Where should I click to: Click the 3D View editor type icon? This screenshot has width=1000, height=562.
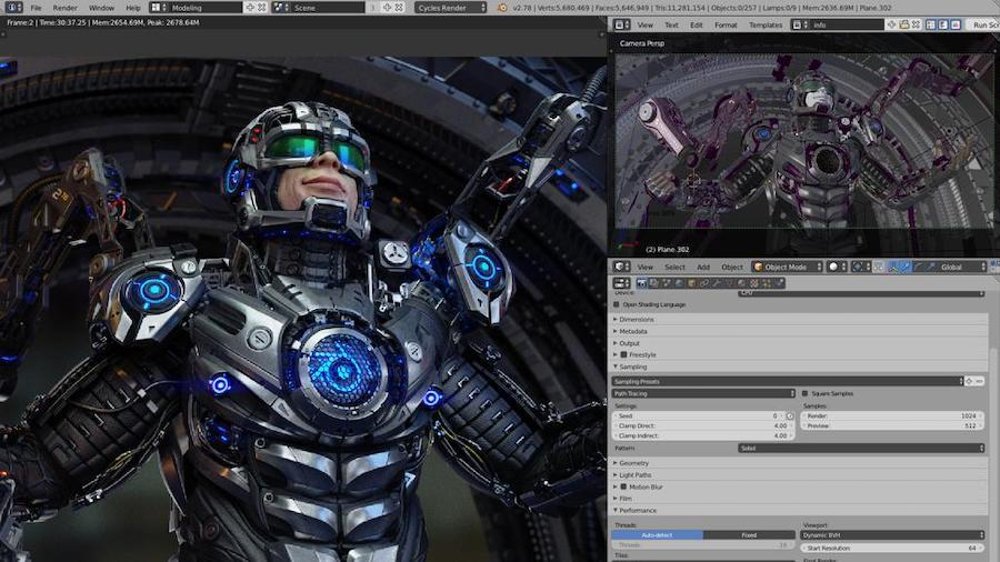pyautogui.click(x=621, y=267)
